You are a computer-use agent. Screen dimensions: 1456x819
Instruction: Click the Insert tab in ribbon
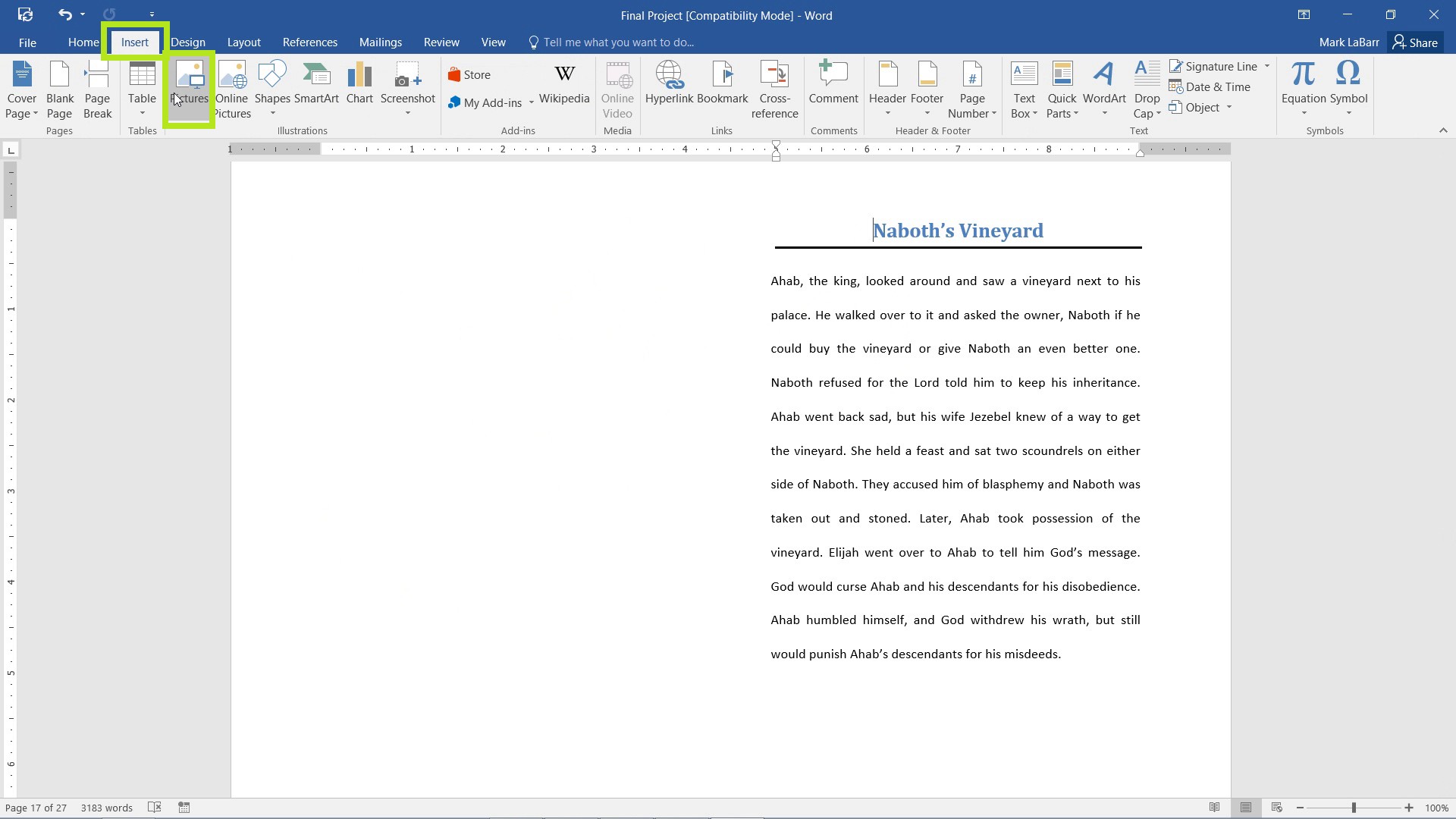[135, 42]
